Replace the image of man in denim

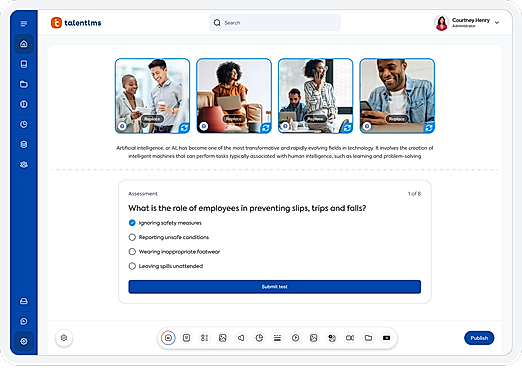click(x=397, y=119)
